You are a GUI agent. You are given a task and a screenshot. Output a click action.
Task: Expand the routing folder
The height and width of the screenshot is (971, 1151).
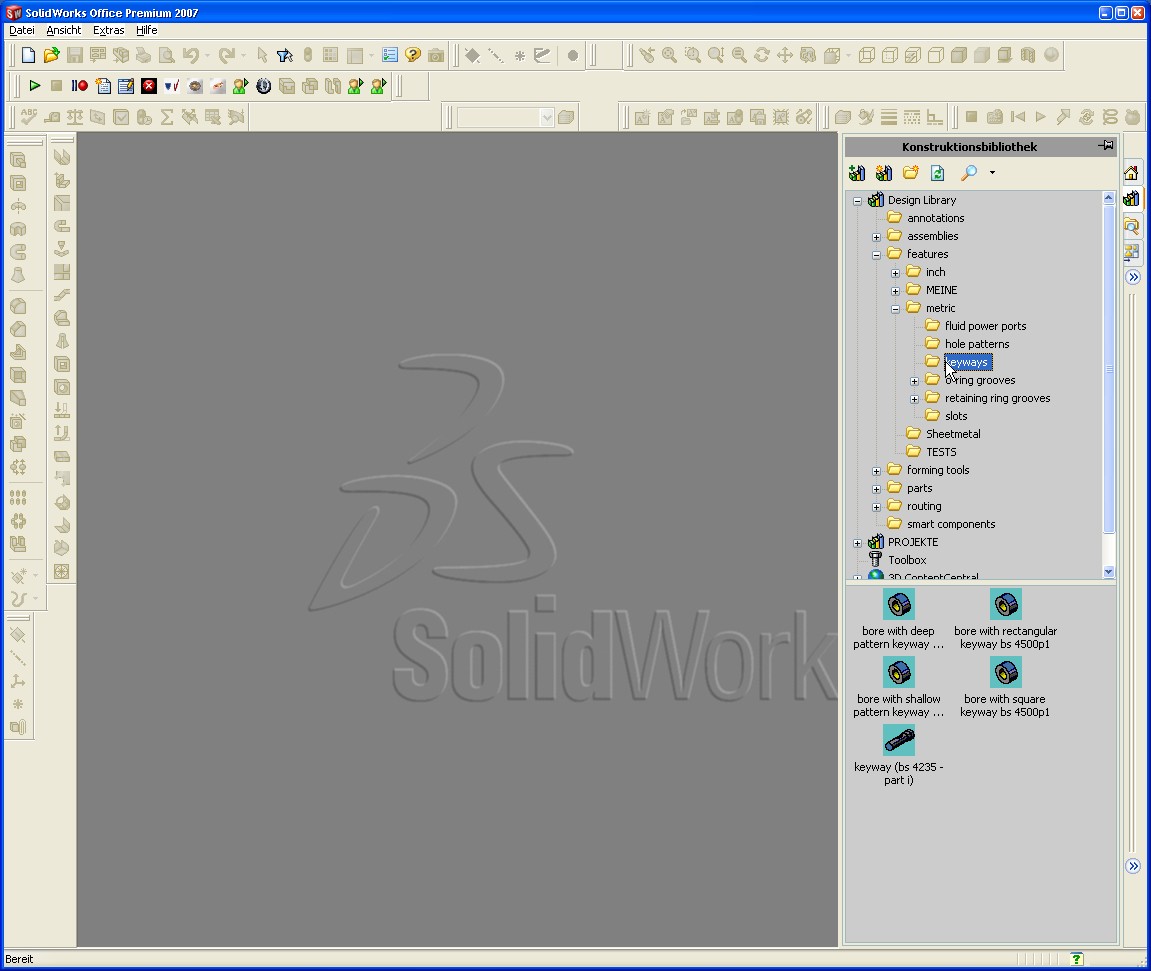pyautogui.click(x=876, y=507)
